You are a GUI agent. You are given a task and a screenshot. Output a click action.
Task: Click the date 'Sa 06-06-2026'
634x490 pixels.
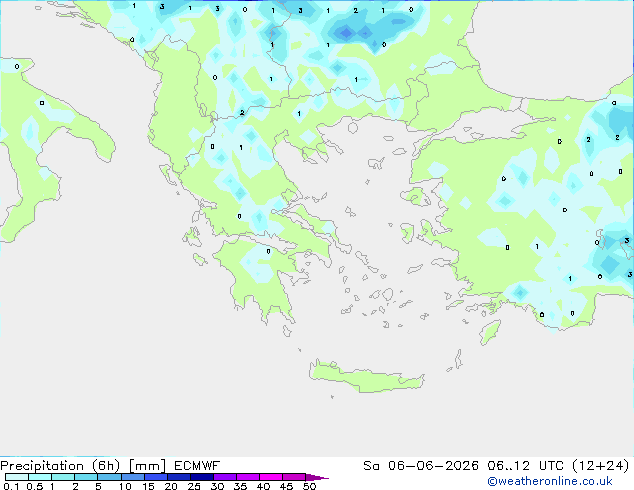pyautogui.click(x=421, y=466)
